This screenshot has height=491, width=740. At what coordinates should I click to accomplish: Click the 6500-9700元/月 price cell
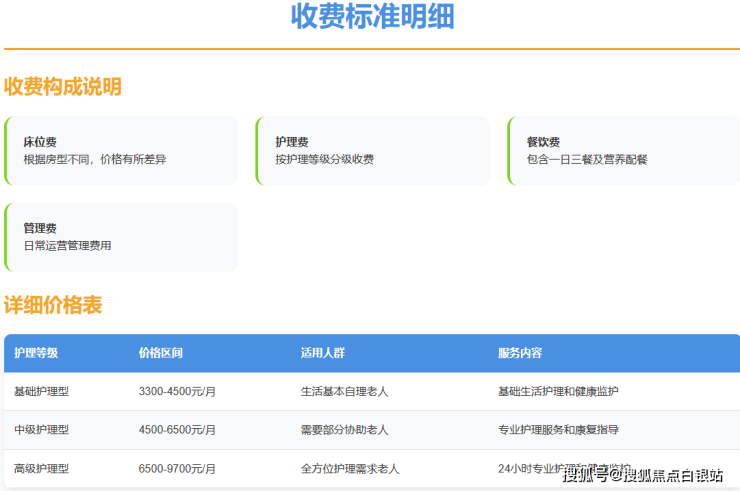pos(177,468)
